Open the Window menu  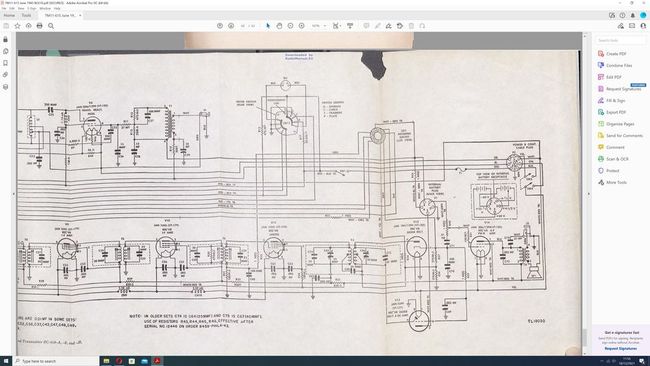pyautogui.click(x=45, y=8)
